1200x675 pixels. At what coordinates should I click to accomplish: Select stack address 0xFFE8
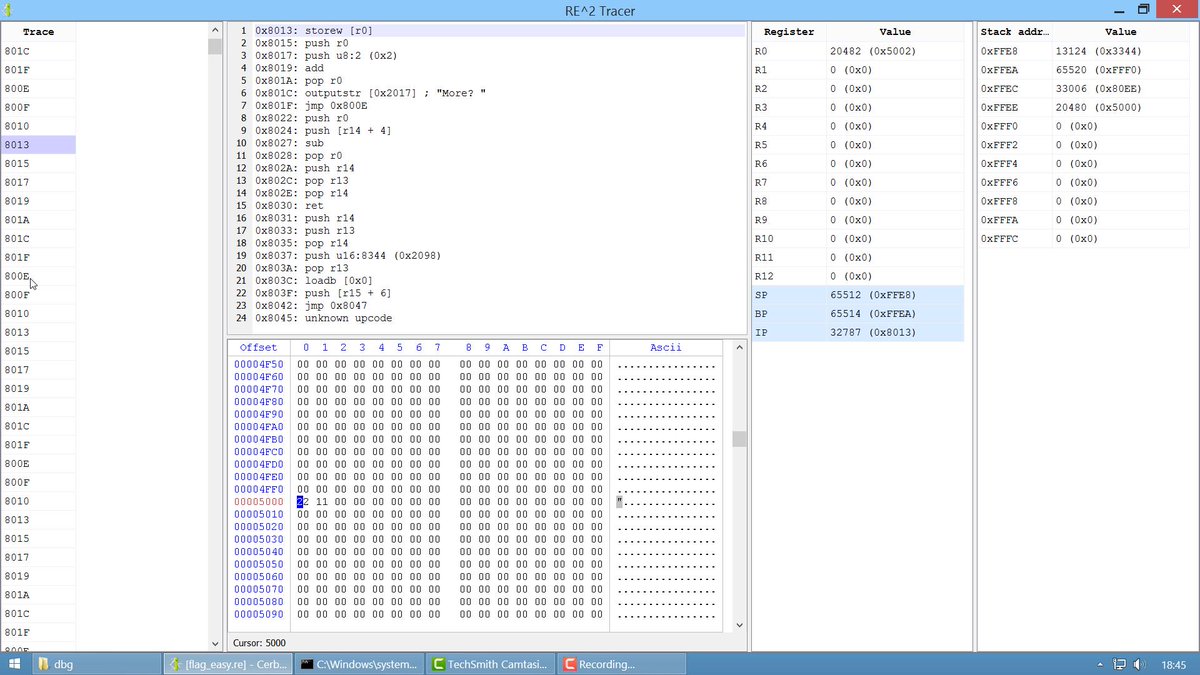tap(1000, 51)
